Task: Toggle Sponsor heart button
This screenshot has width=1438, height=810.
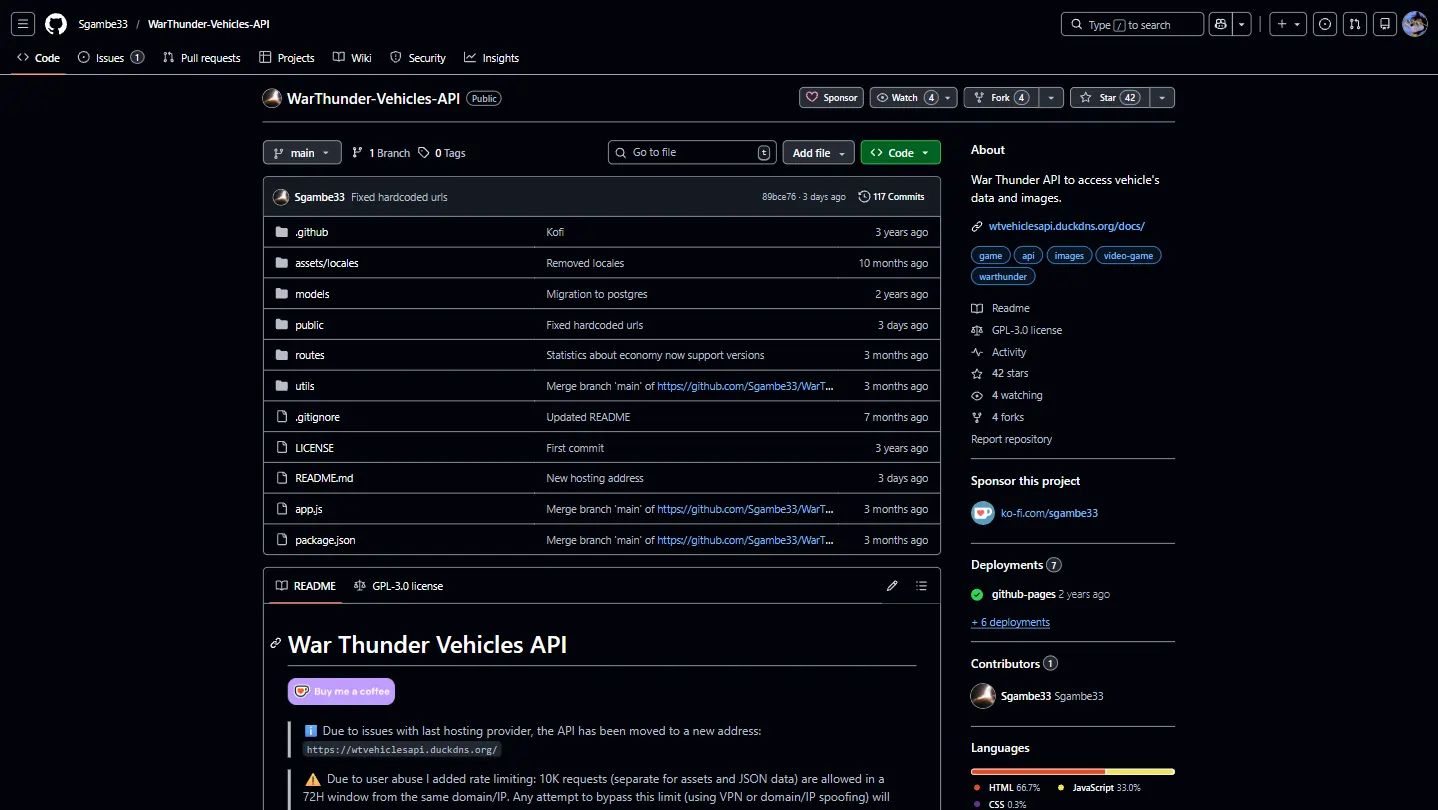Action: 830,98
